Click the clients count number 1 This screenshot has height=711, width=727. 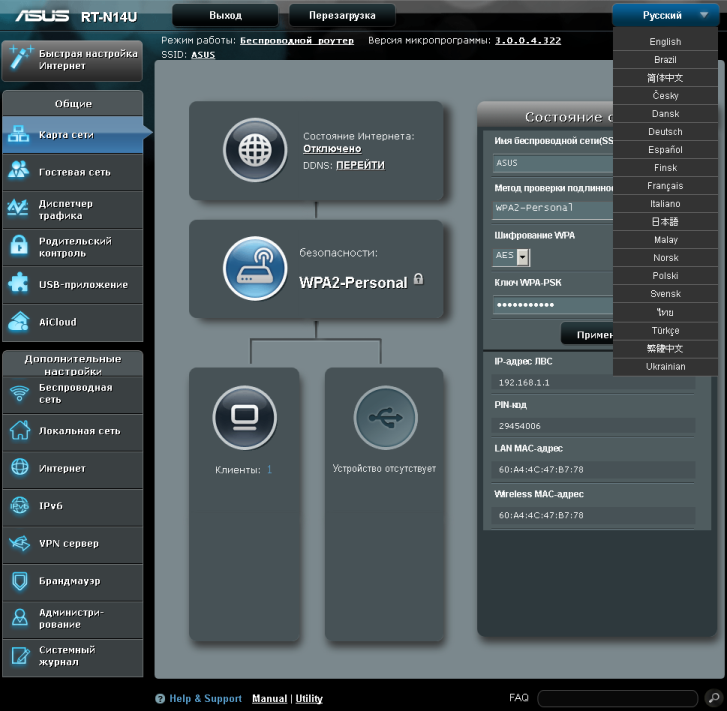(x=269, y=469)
